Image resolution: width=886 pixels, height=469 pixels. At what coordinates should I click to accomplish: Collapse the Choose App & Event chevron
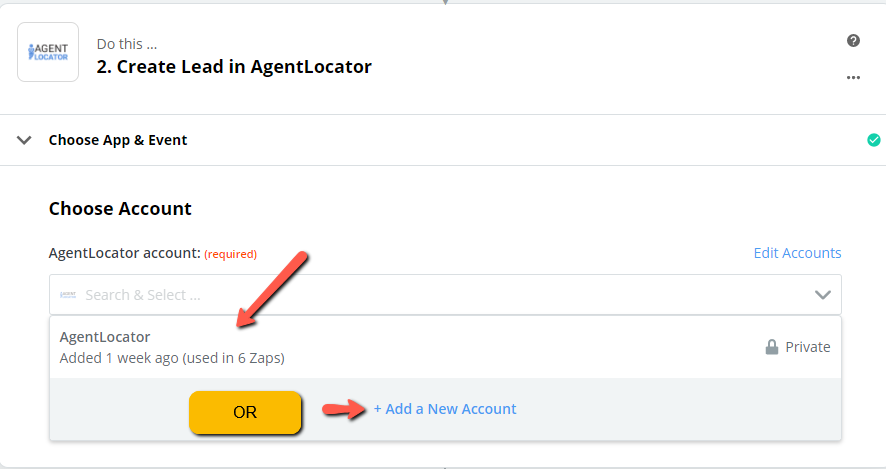(24, 140)
